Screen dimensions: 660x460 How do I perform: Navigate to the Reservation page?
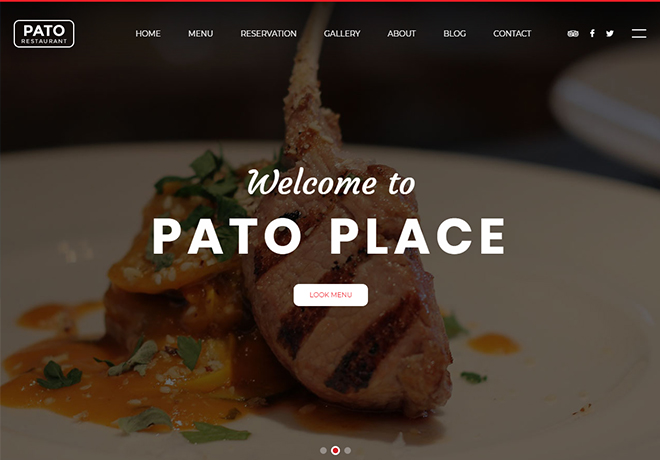(269, 34)
